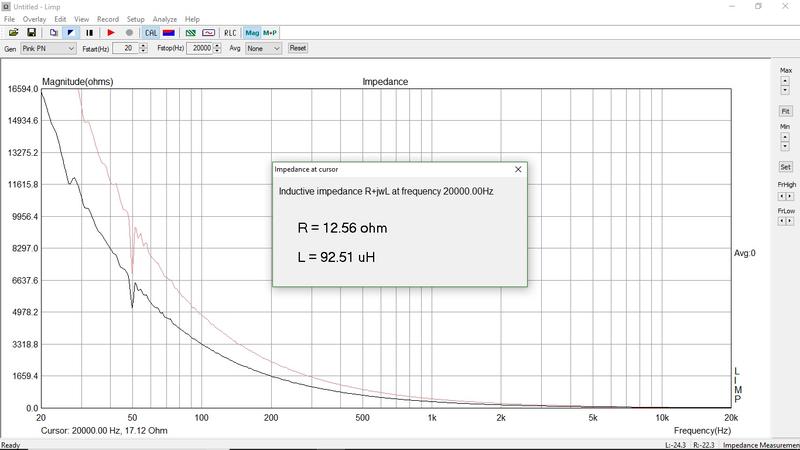Click the Copy icon in toolbar
The width and height of the screenshot is (800, 450).
pos(53,32)
